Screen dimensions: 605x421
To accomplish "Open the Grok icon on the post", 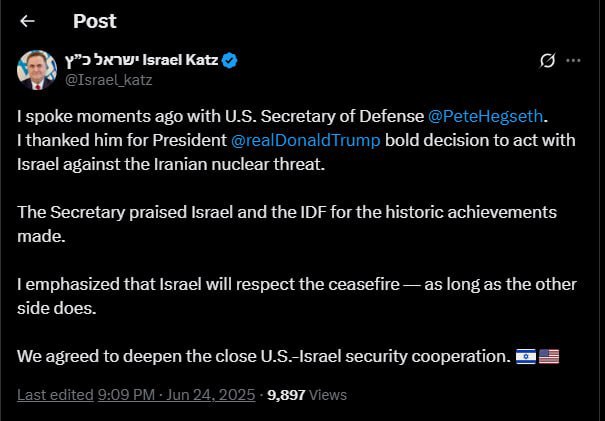I will pos(547,61).
